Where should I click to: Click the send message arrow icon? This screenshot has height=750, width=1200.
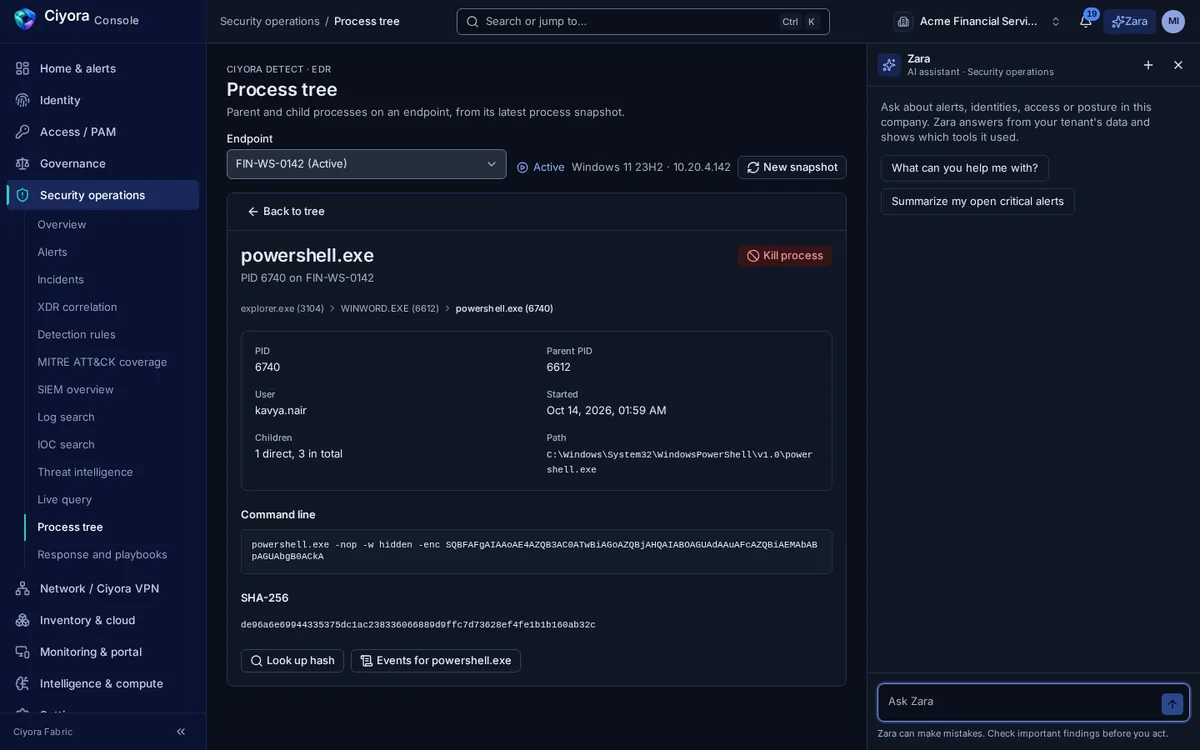point(1173,704)
